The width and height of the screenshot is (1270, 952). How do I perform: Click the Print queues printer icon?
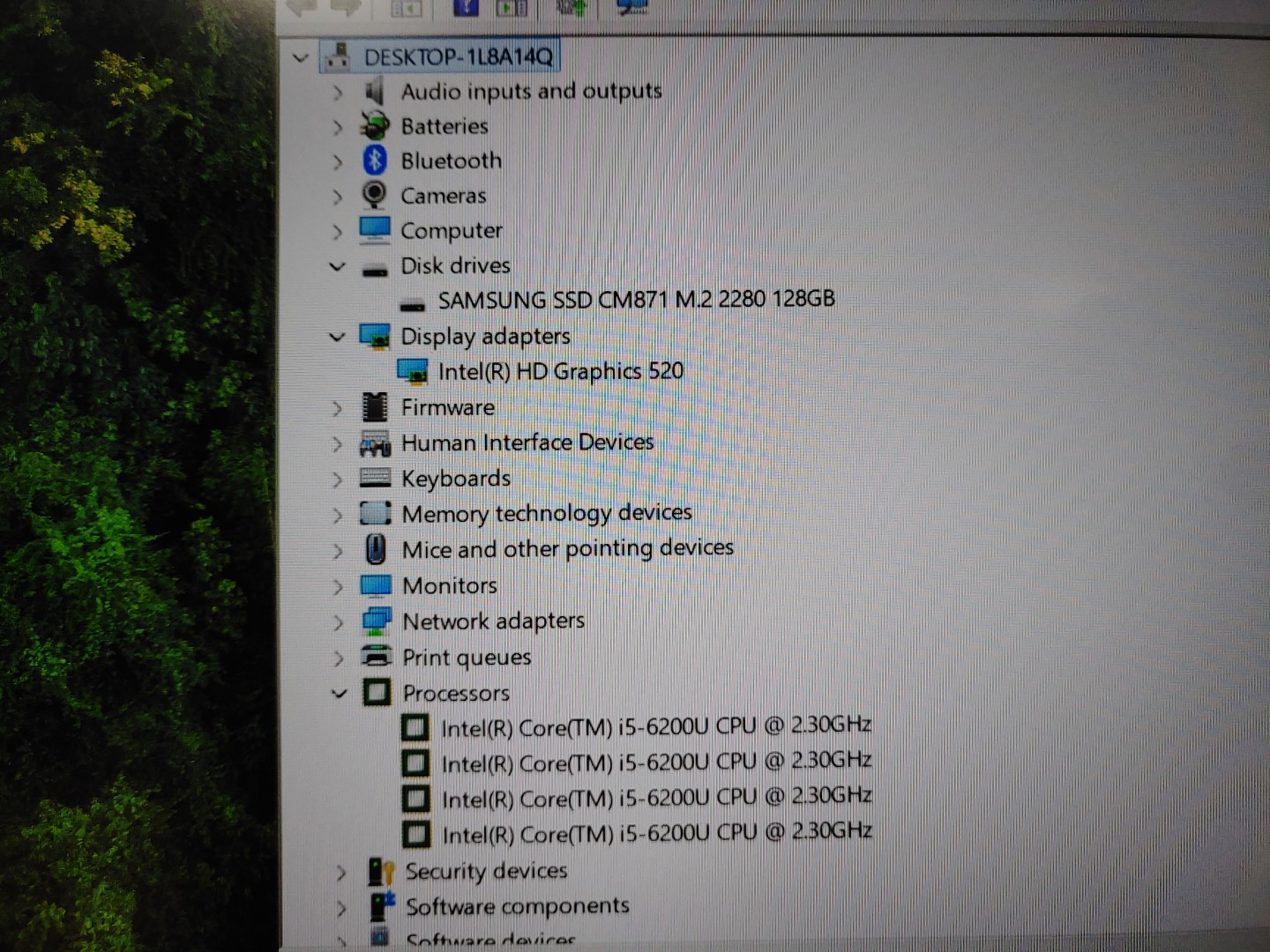click(377, 657)
